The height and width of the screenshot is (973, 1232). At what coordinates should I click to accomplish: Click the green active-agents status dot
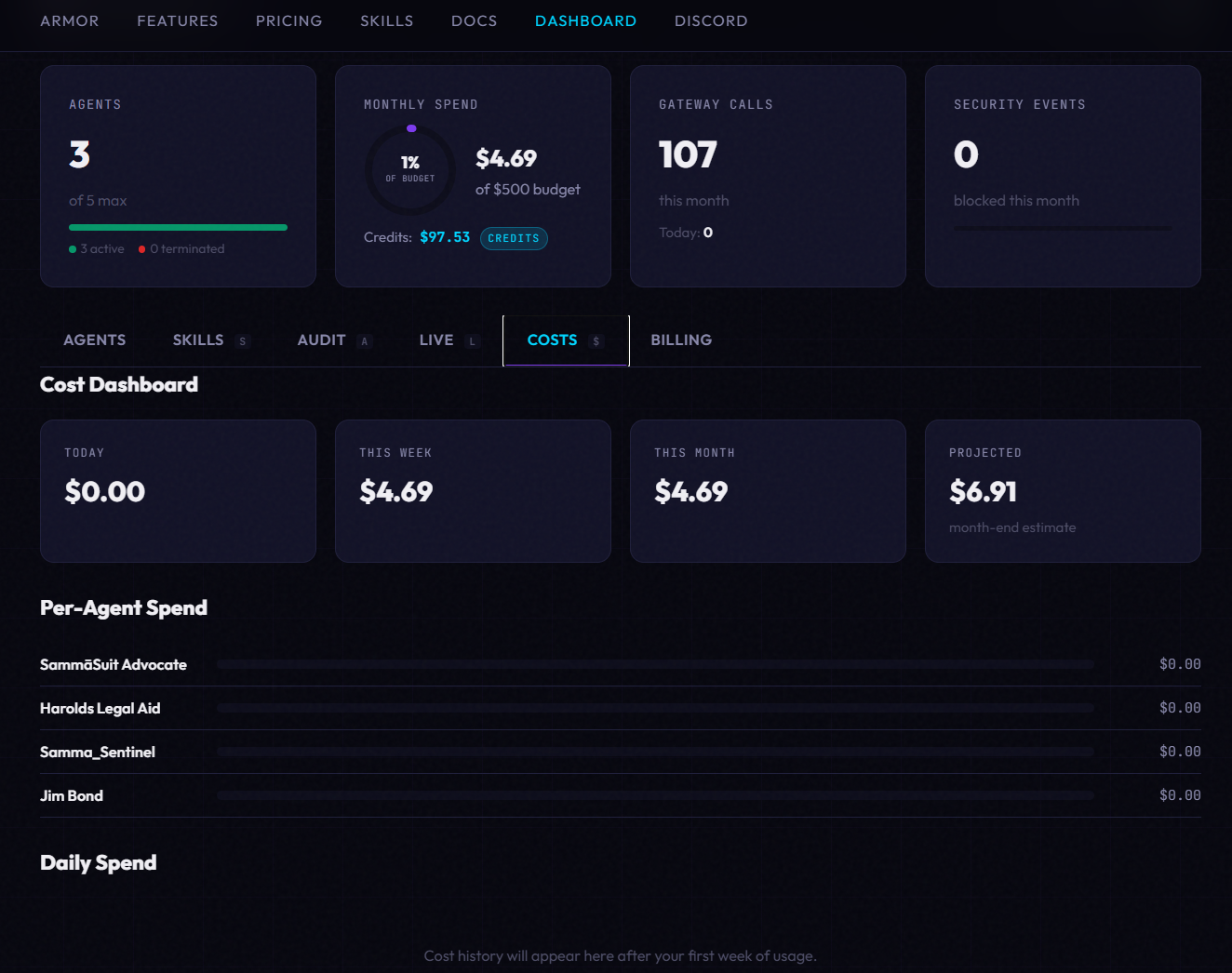click(x=72, y=248)
